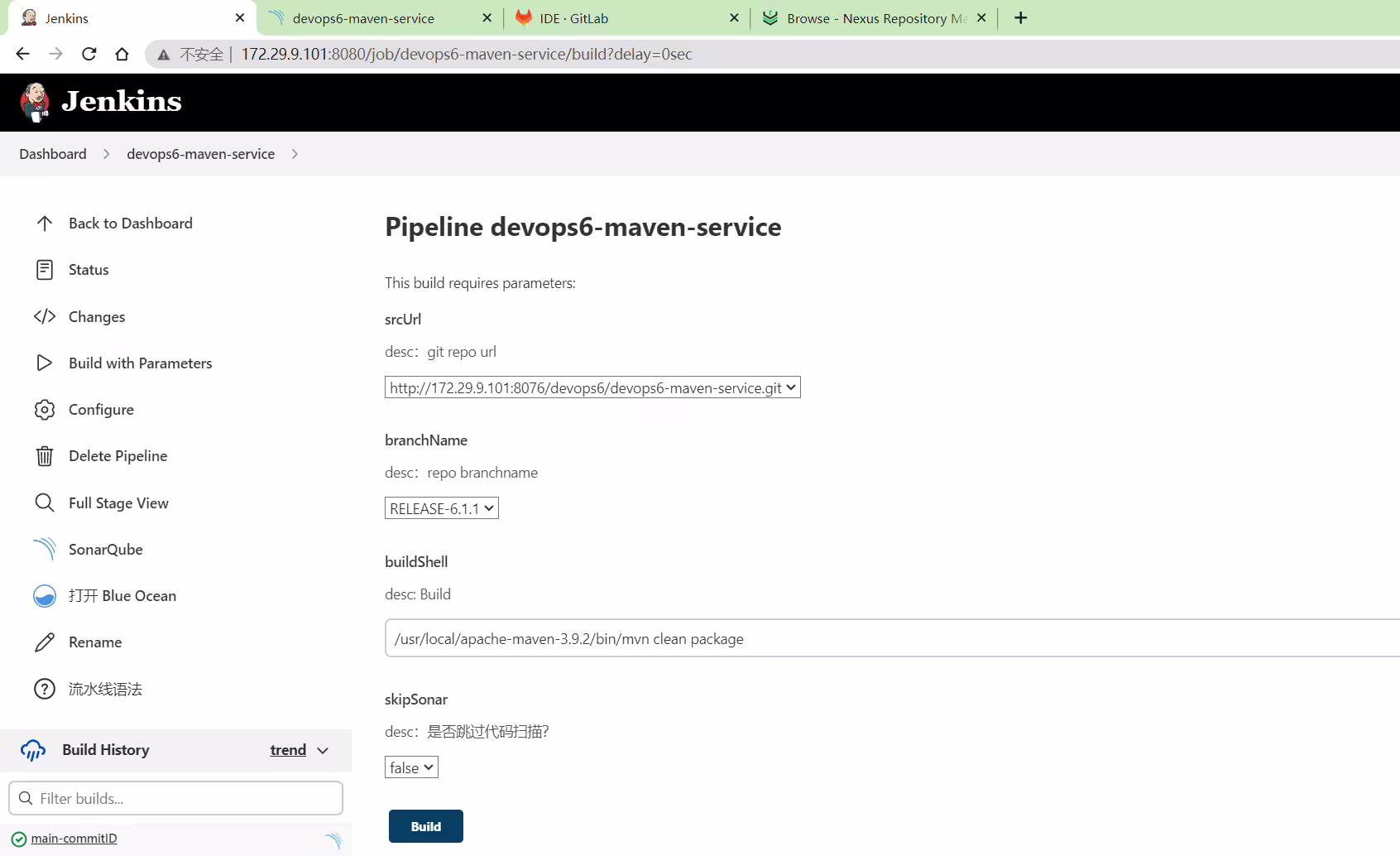Click the Build with Parameters play icon
Viewport: 1400px width, 856px height.
[45, 363]
